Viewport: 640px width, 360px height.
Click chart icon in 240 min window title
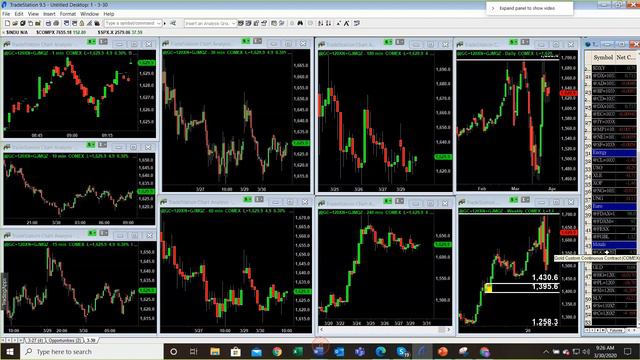[x=322, y=203]
